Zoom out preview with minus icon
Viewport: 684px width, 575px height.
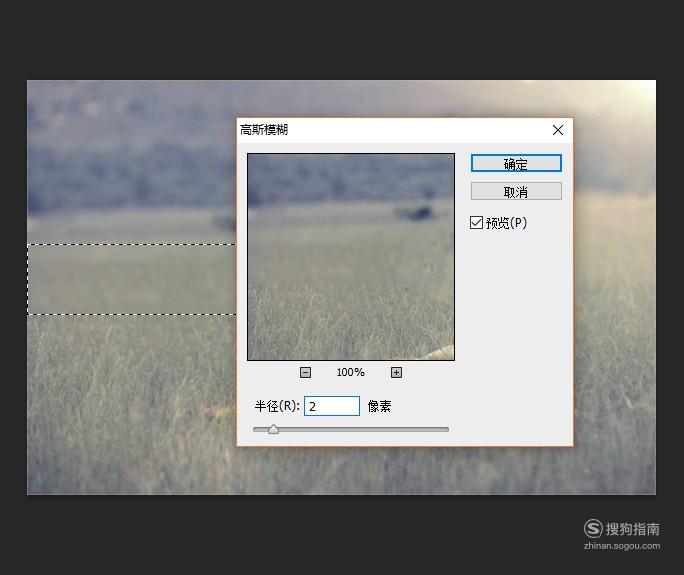pyautogui.click(x=305, y=373)
